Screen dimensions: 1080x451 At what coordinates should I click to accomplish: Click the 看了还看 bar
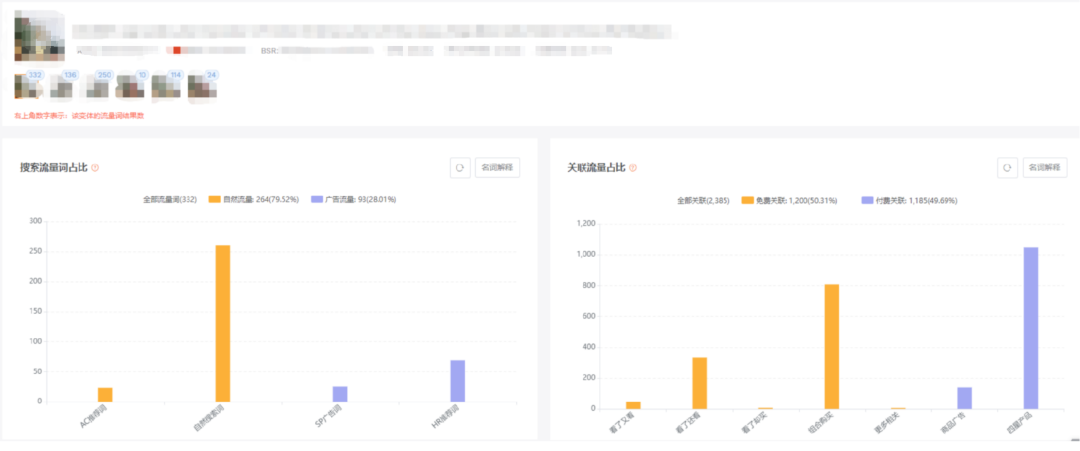click(700, 383)
